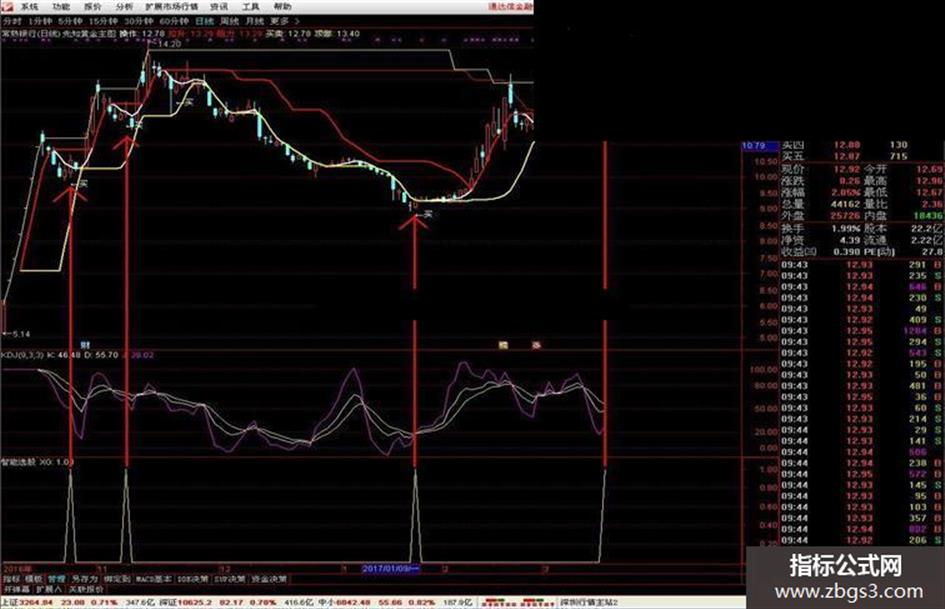Viewport: 945px width, 609px height.
Task: Select the 周线 period
Action: pyautogui.click(x=229, y=21)
